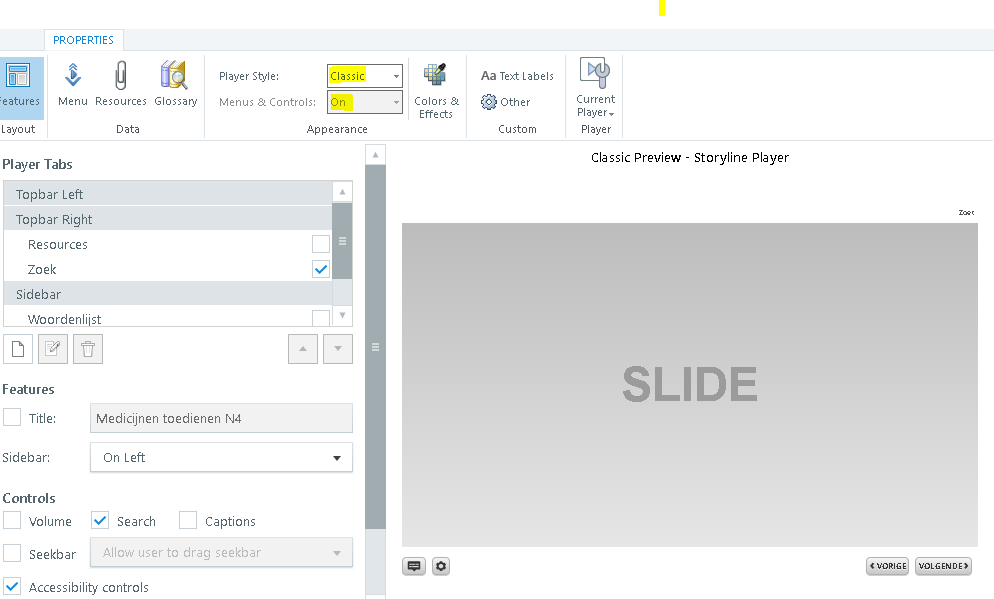
Task: Open the Resources data settings
Action: [x=120, y=85]
